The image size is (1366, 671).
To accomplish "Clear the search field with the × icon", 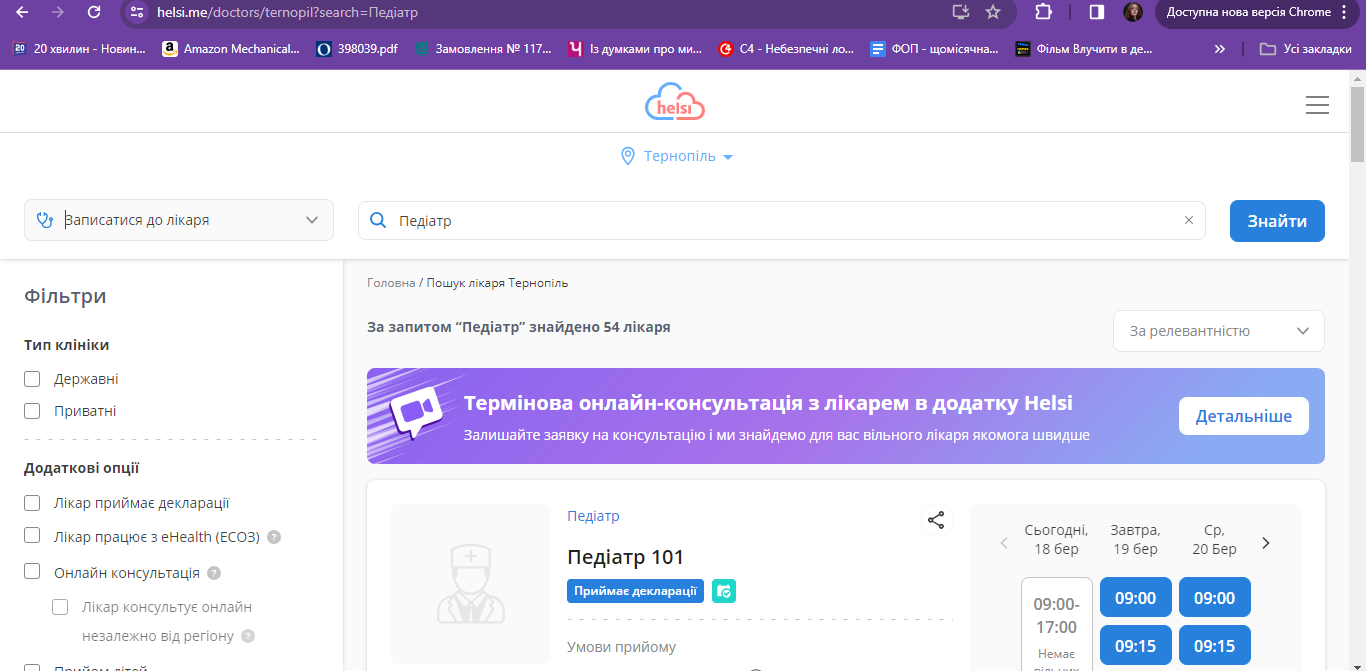I will [x=1188, y=220].
